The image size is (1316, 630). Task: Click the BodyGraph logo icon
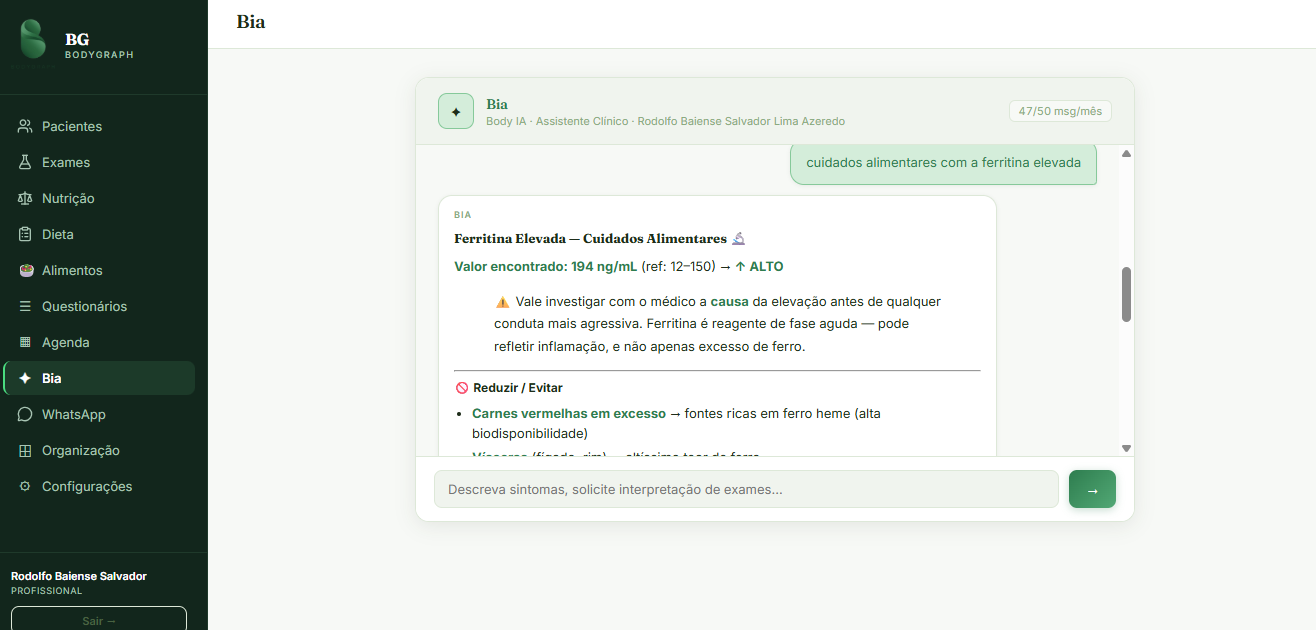(x=33, y=40)
